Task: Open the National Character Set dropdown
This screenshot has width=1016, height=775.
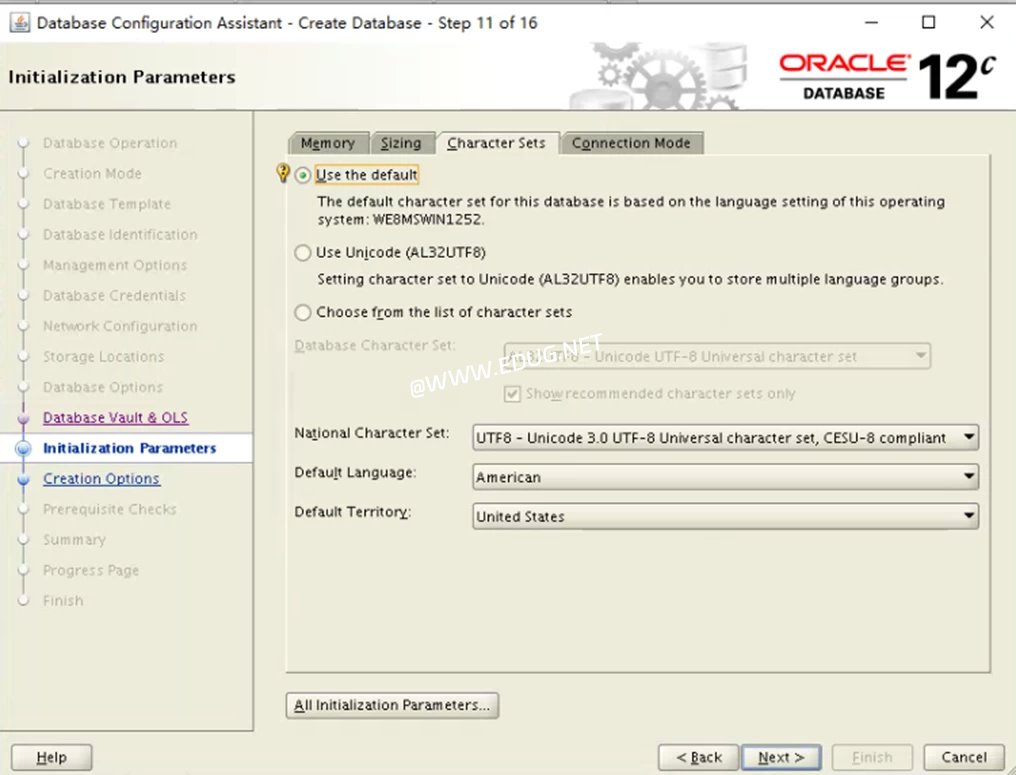Action: tap(726, 438)
